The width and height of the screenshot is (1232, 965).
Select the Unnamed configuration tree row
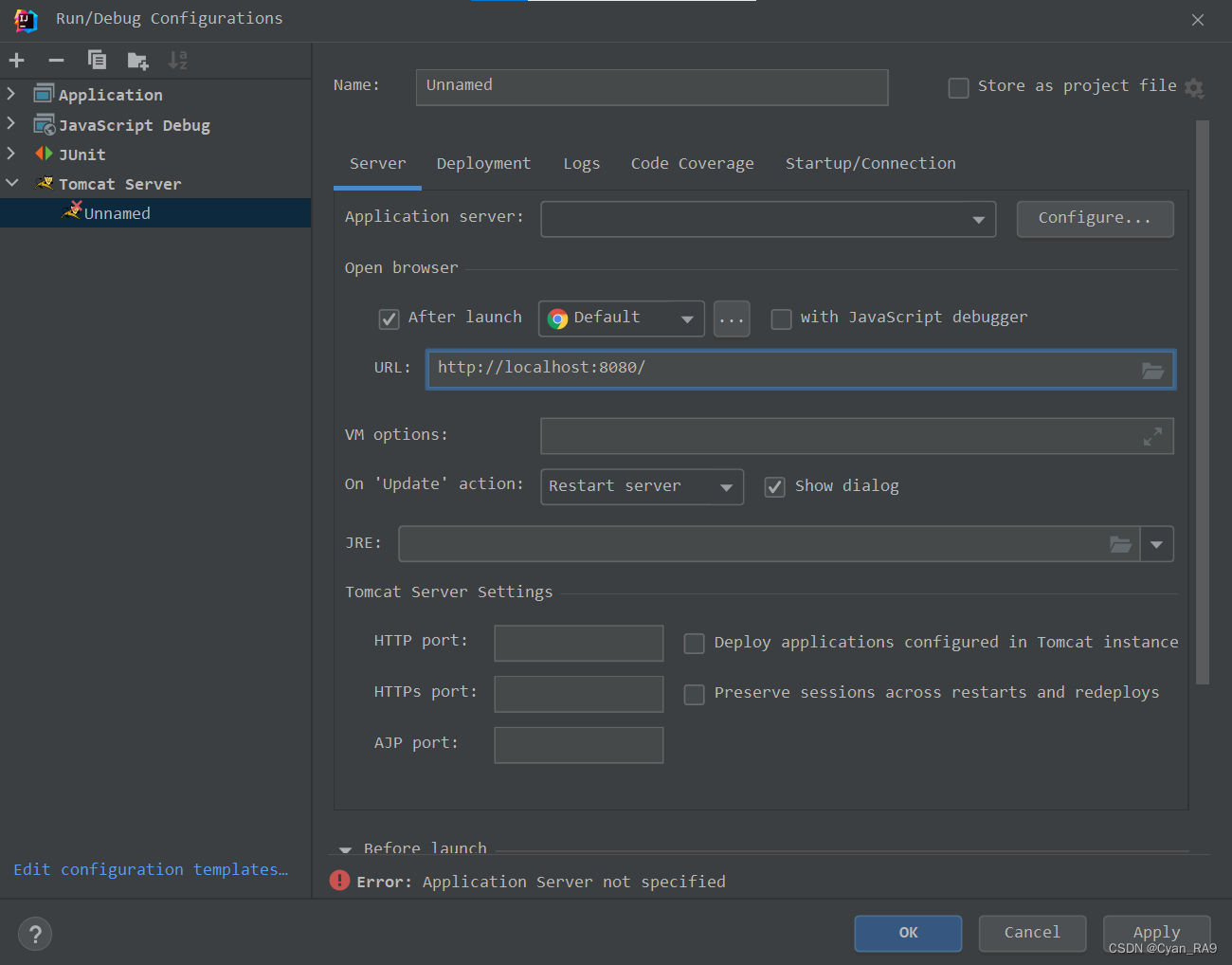click(x=155, y=212)
